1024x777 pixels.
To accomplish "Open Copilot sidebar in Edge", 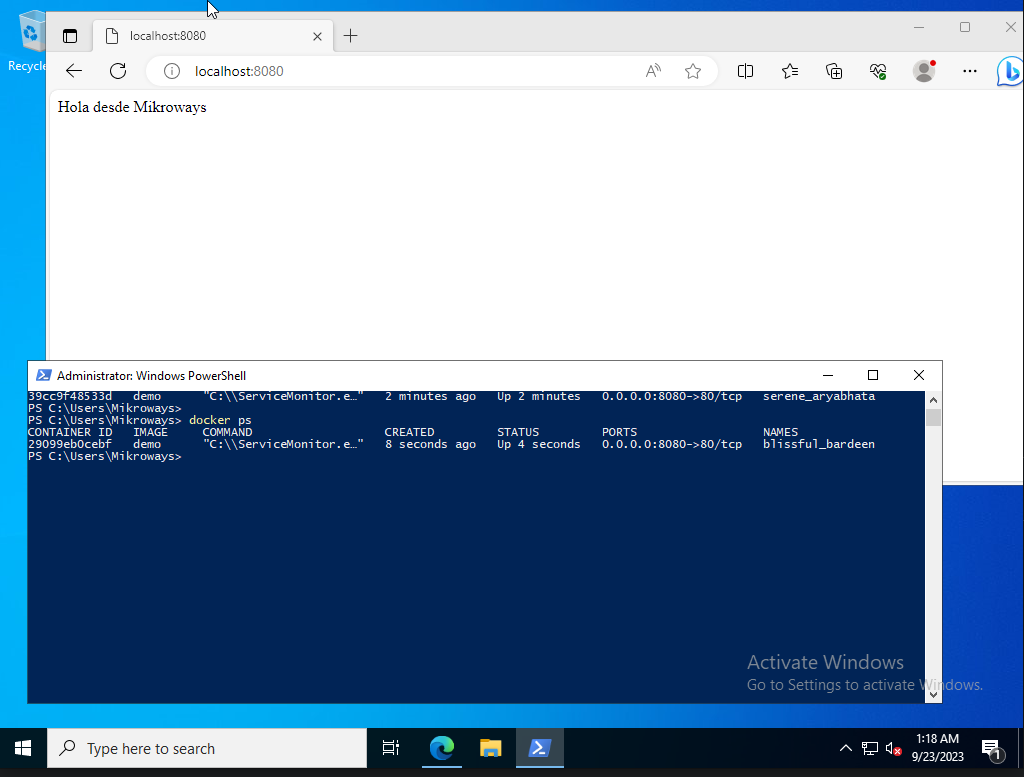I will [x=1009, y=71].
